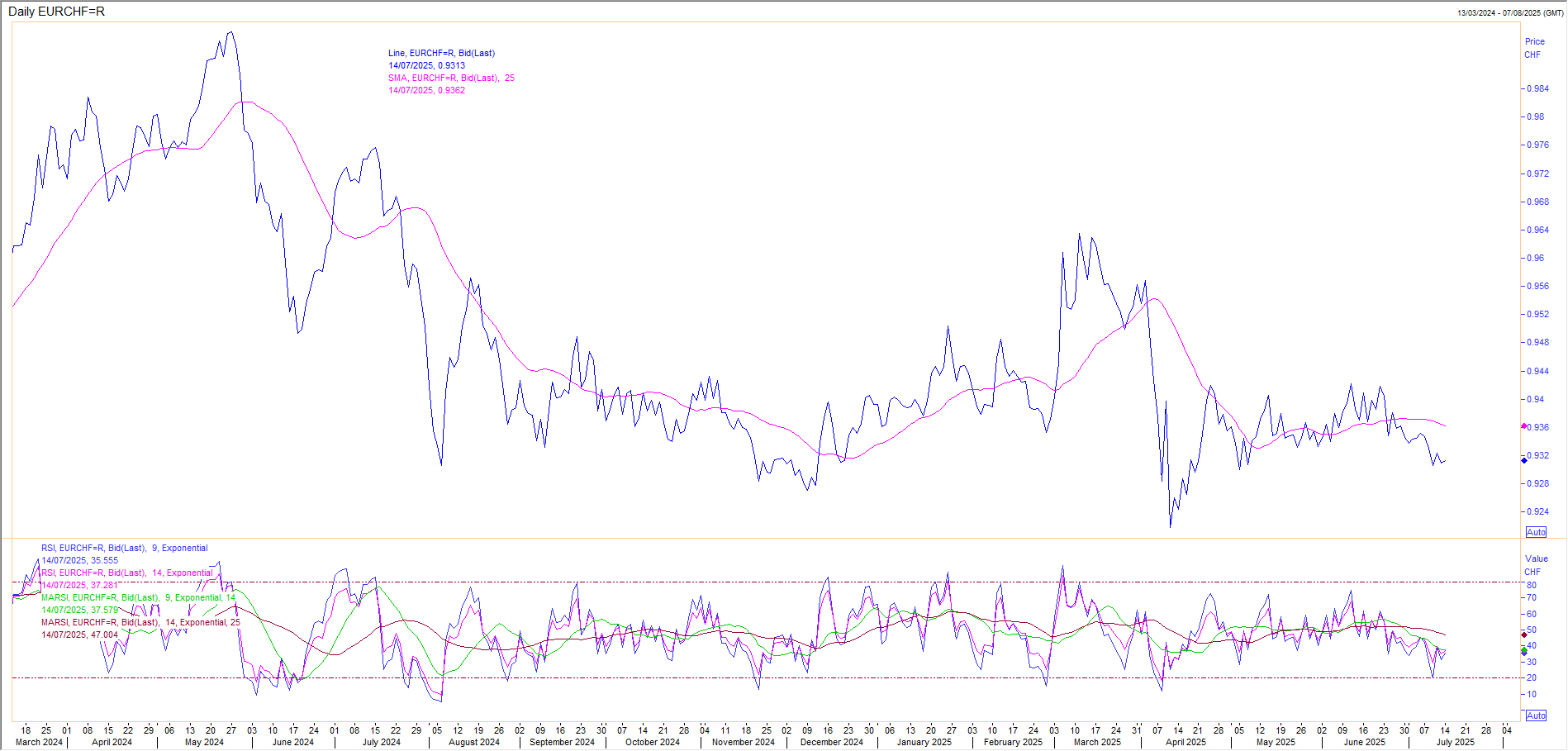Click the October 2024 label on time axis
1568x751 pixels.
[x=652, y=742]
